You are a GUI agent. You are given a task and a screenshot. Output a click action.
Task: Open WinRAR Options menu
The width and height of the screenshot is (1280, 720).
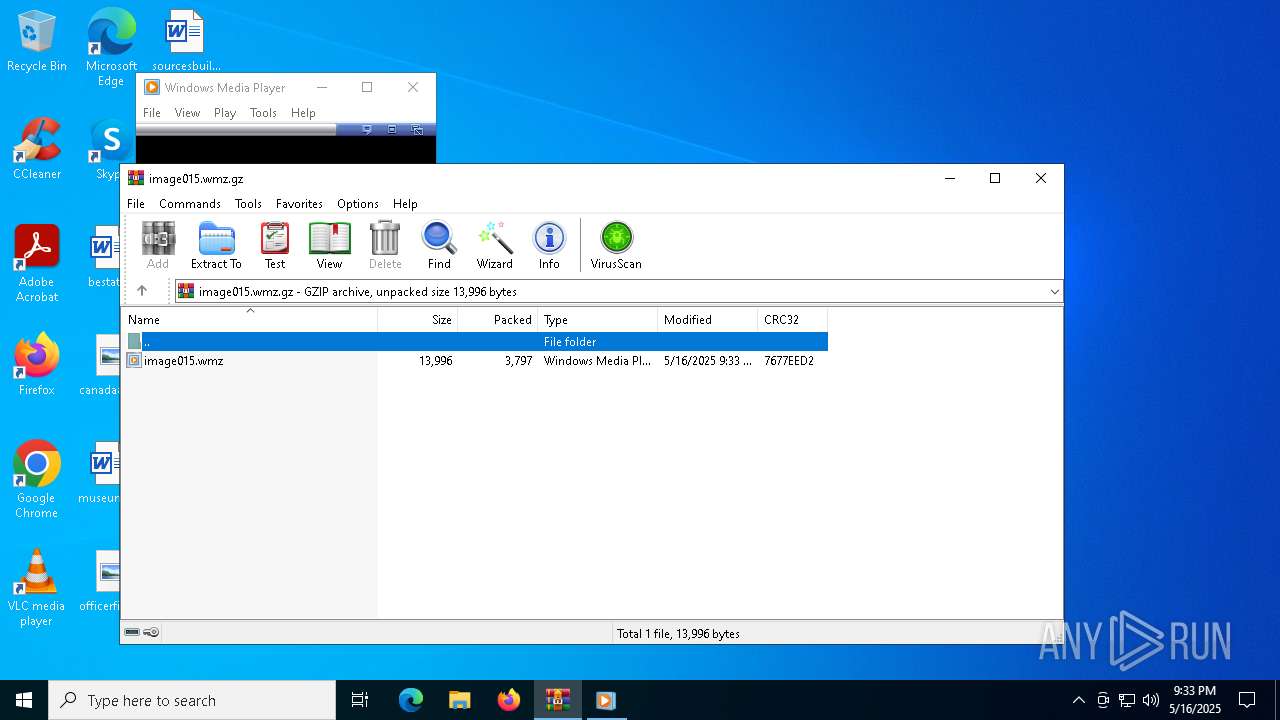point(358,203)
